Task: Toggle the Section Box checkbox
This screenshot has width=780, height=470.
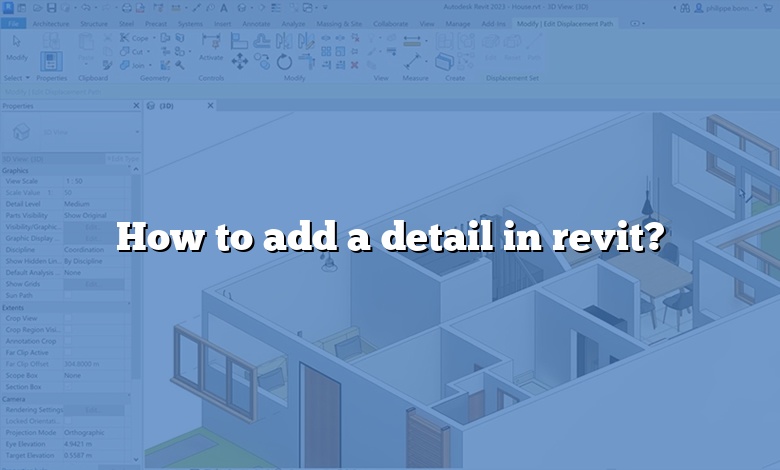Action: tap(68, 387)
